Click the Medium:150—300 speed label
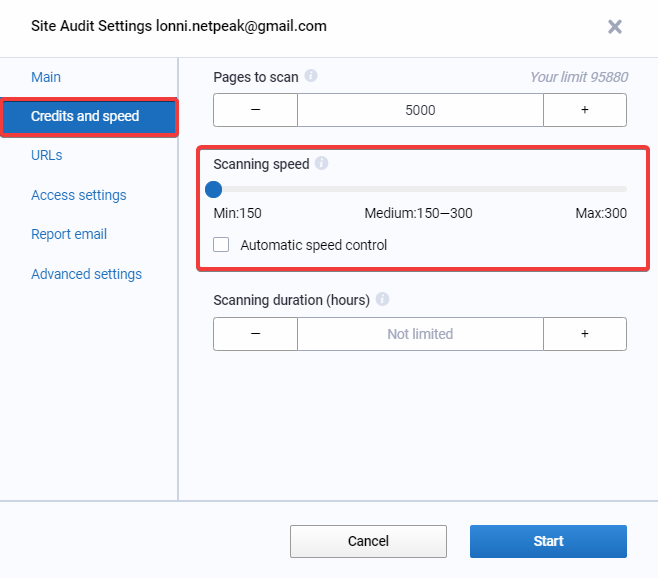Image resolution: width=658 pixels, height=578 pixels. [x=418, y=213]
